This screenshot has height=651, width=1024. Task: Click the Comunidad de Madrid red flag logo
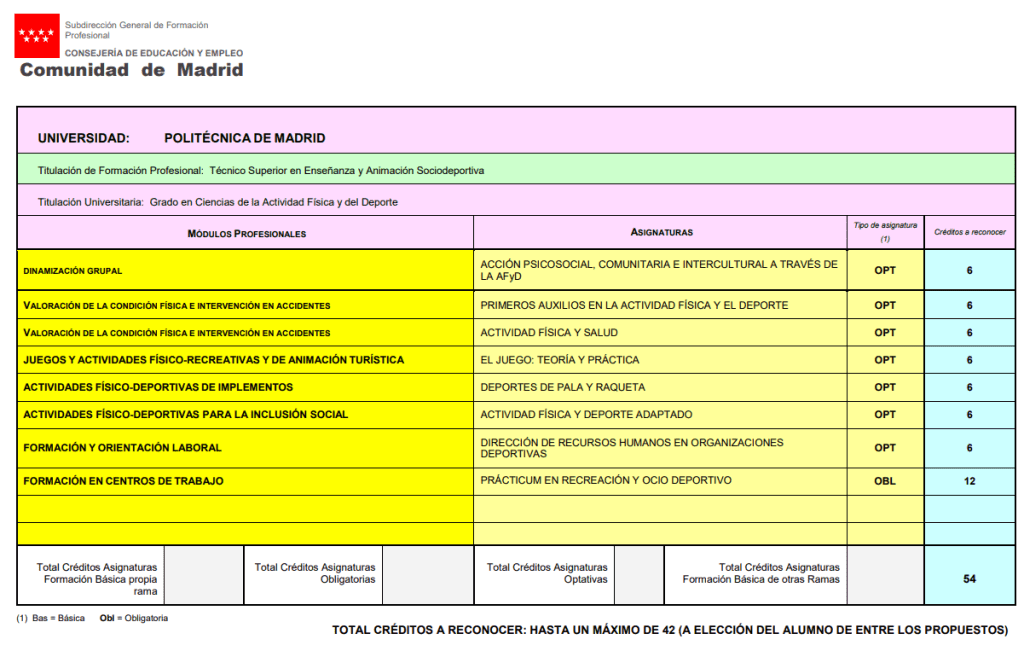(37, 35)
